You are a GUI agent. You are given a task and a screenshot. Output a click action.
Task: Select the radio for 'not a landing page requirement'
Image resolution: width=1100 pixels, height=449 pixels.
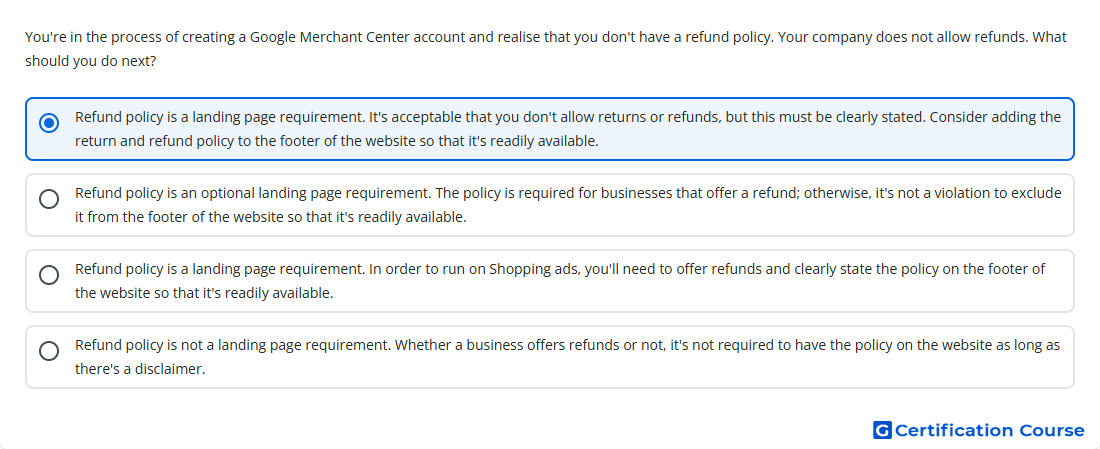point(49,351)
